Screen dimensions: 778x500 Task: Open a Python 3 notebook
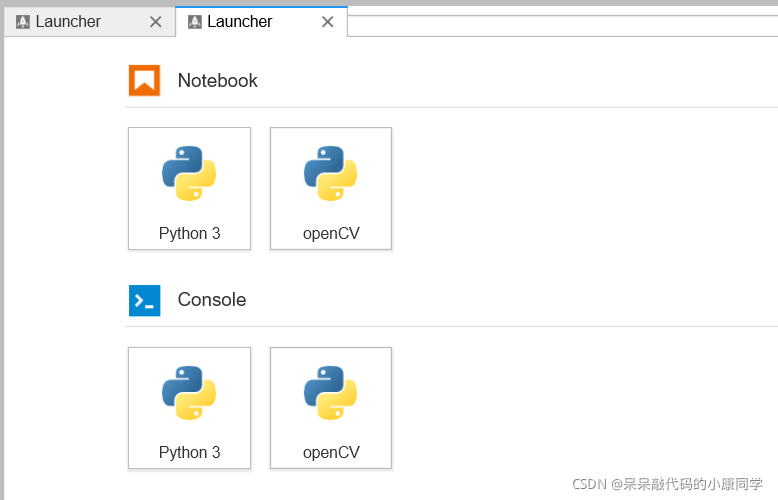point(189,188)
